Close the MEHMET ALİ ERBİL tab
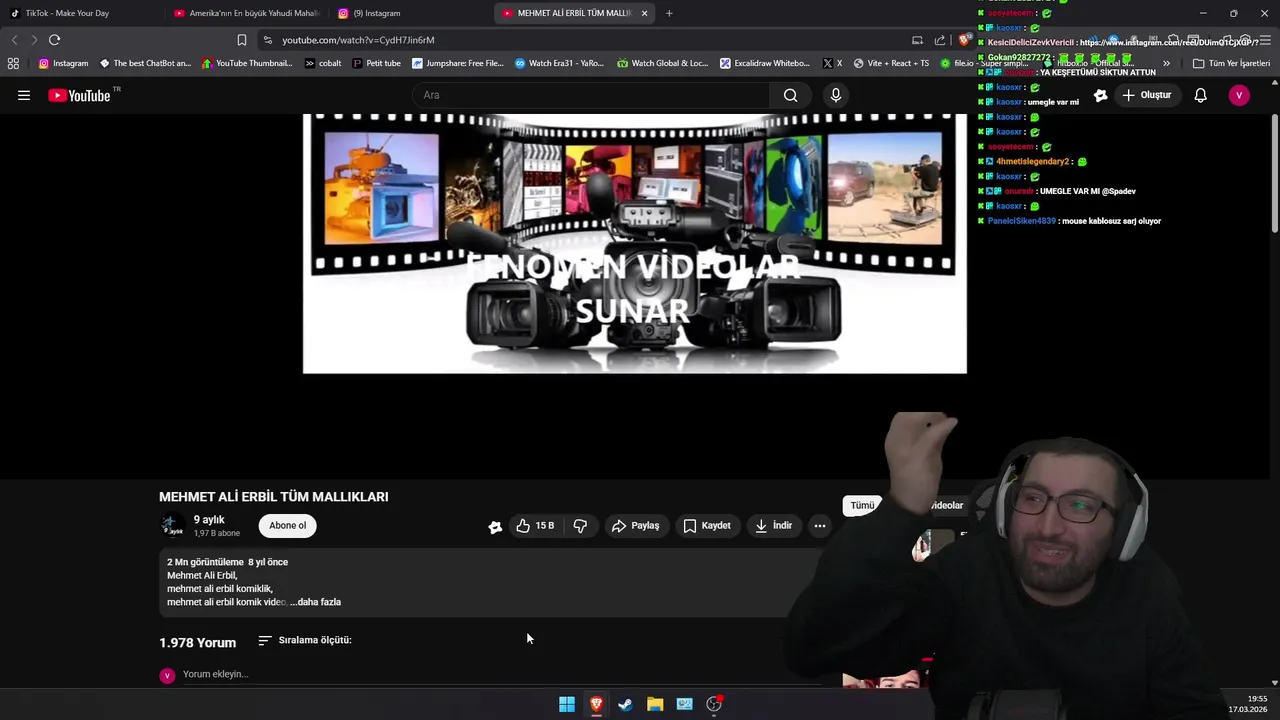The image size is (1280, 720). [x=644, y=13]
